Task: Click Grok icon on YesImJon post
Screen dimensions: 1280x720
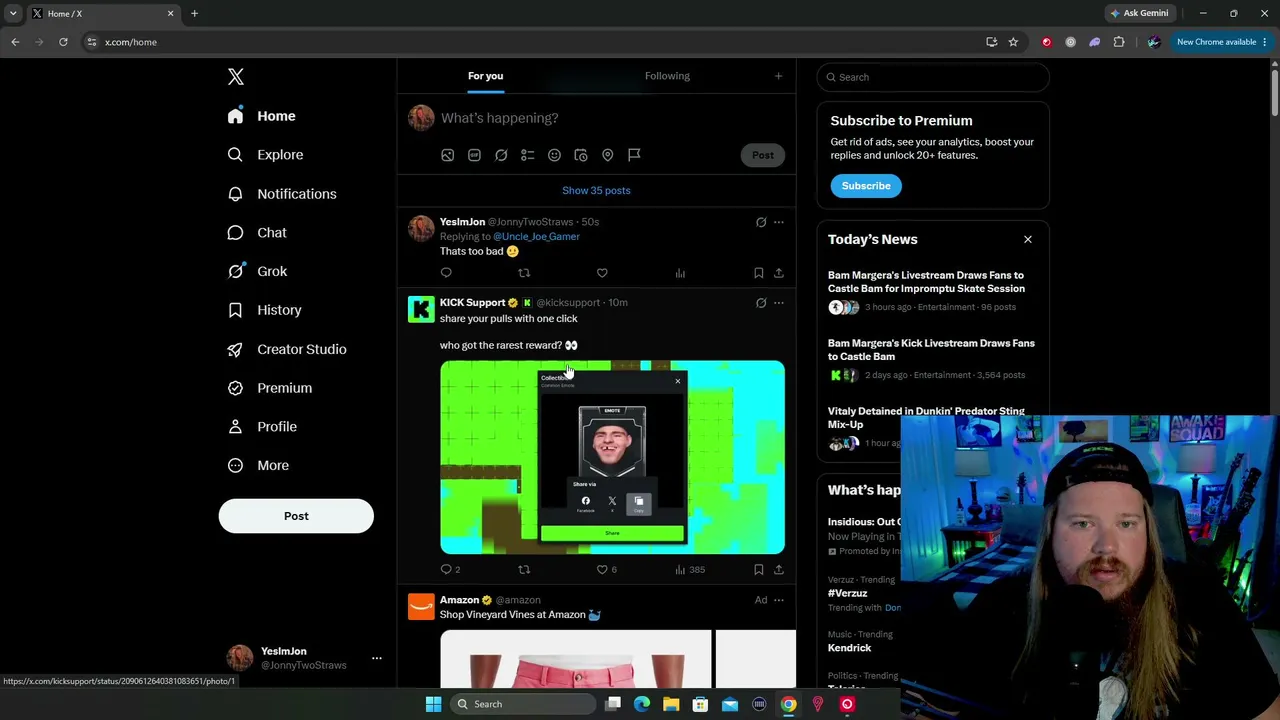Action: tap(761, 222)
